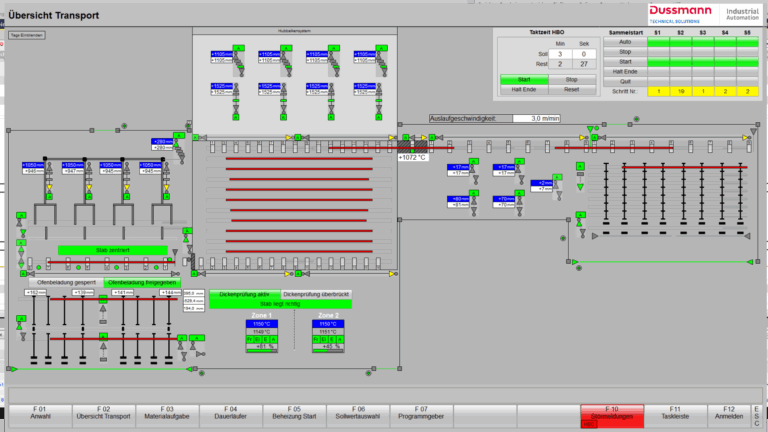Image resolution: width=768 pixels, height=432 pixels.
Task: Click the Sammelstart Quit button
Action: point(625,80)
